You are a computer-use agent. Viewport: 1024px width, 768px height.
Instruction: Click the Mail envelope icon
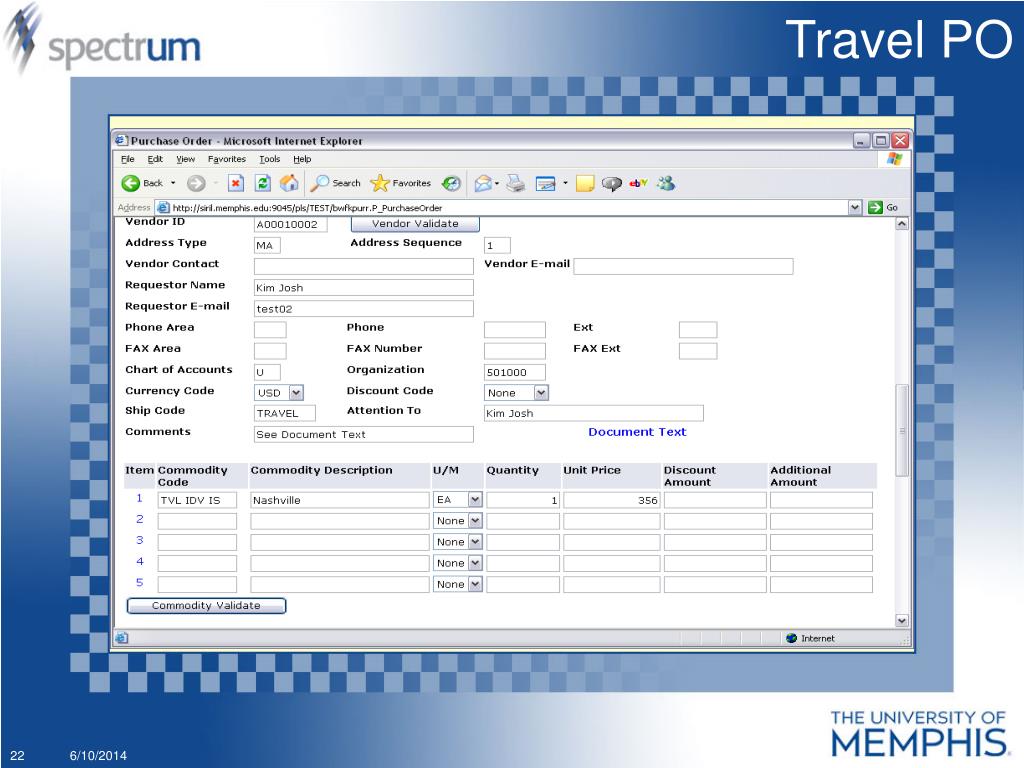tap(483, 184)
